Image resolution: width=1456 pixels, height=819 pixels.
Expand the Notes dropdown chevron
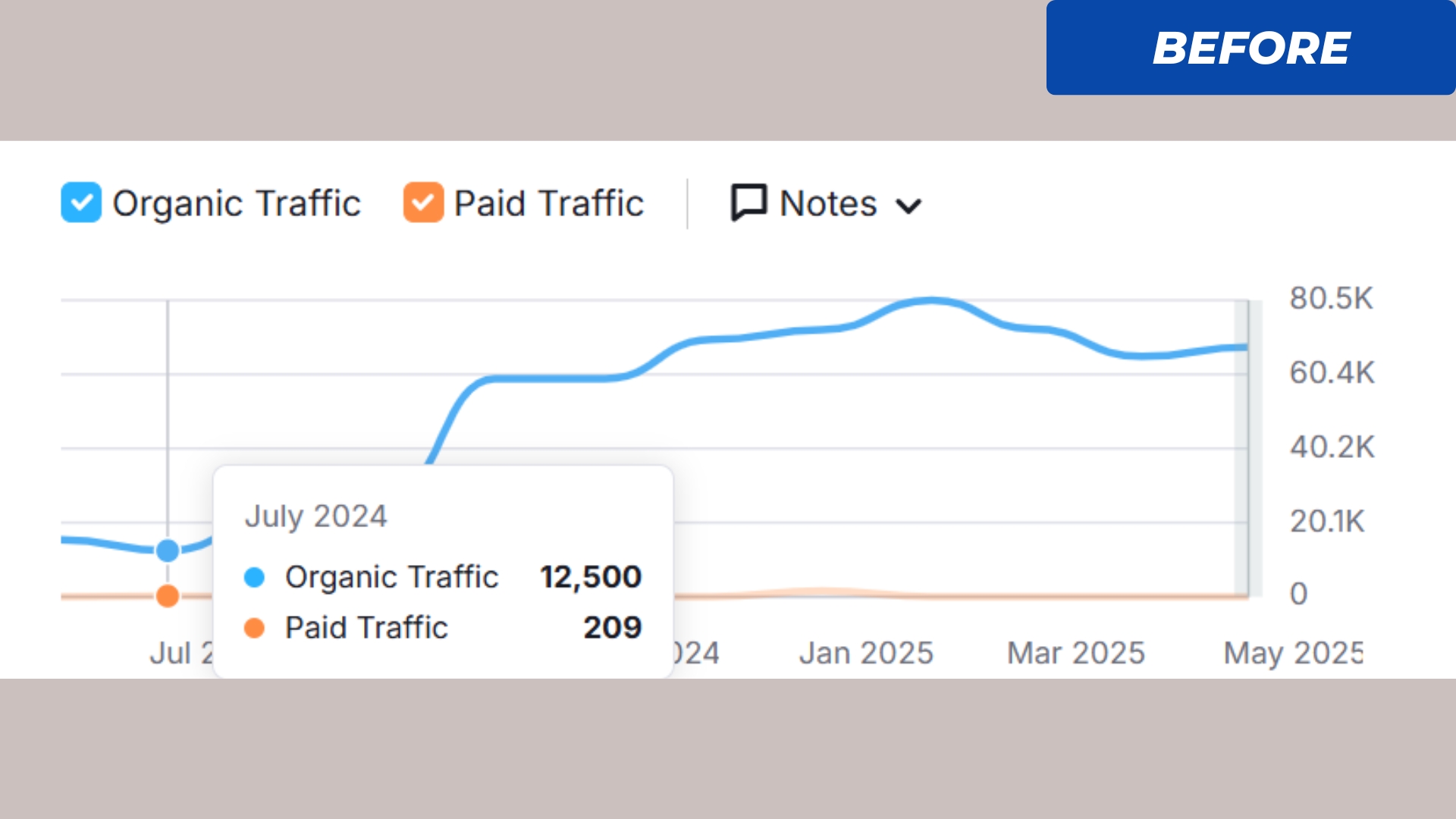[x=908, y=206]
